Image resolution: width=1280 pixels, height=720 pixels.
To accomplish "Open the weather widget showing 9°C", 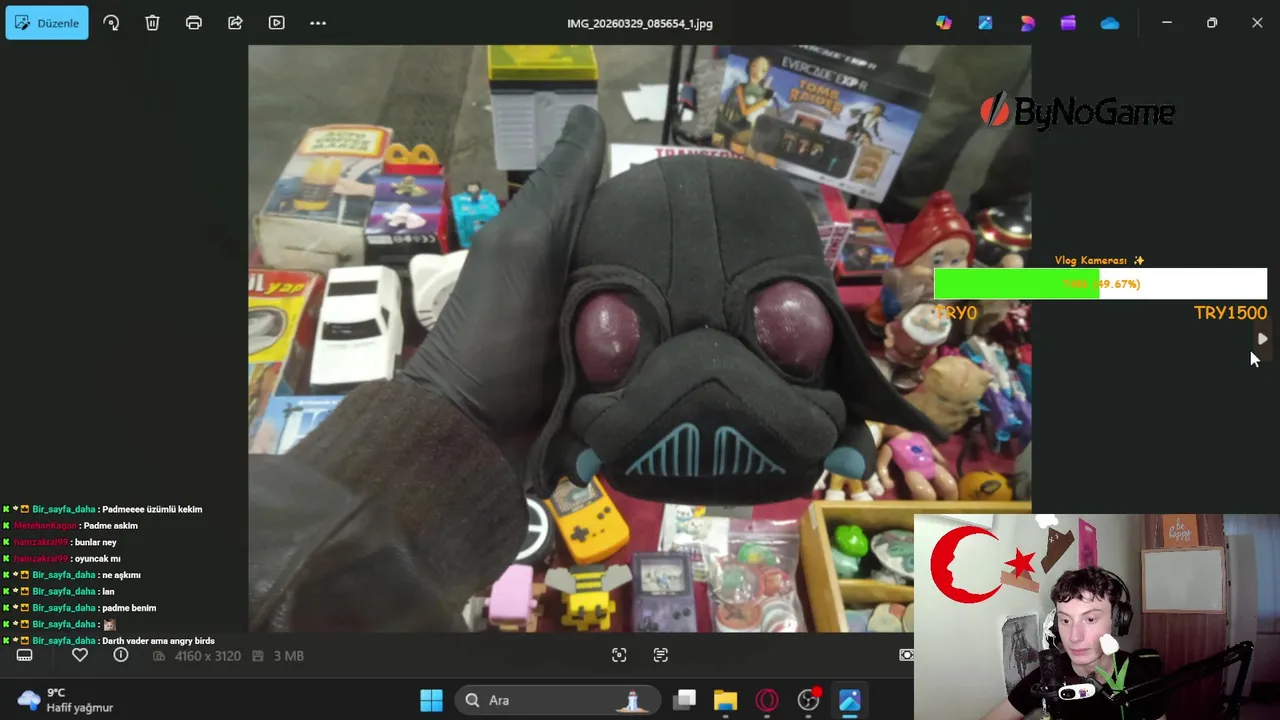I will pos(66,700).
